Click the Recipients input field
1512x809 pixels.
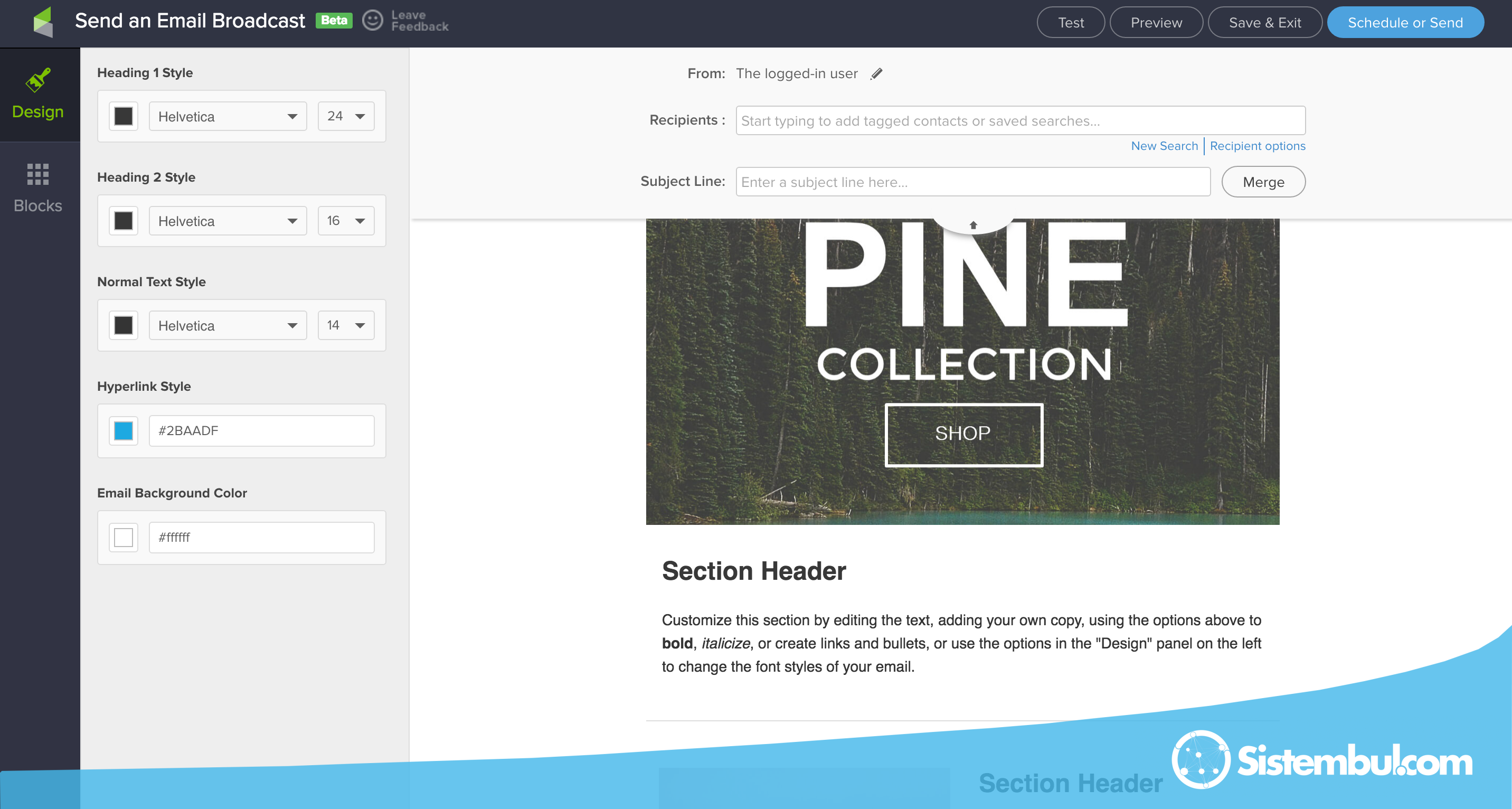tap(1020, 120)
